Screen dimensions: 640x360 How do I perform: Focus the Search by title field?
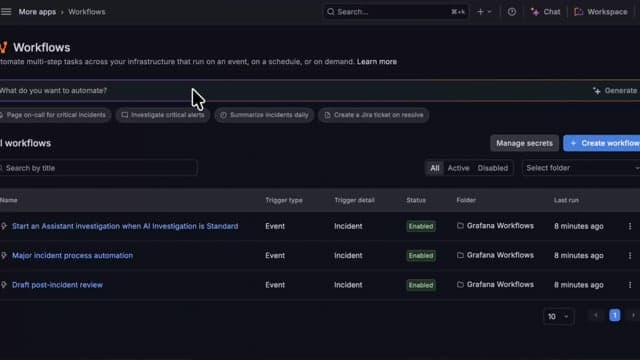pos(99,168)
